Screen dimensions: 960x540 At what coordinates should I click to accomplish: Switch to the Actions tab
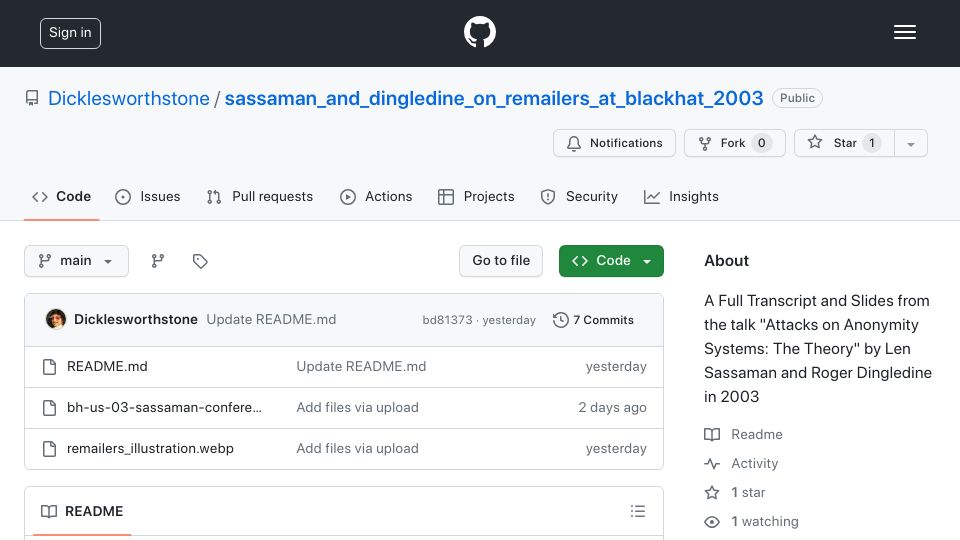tap(376, 197)
